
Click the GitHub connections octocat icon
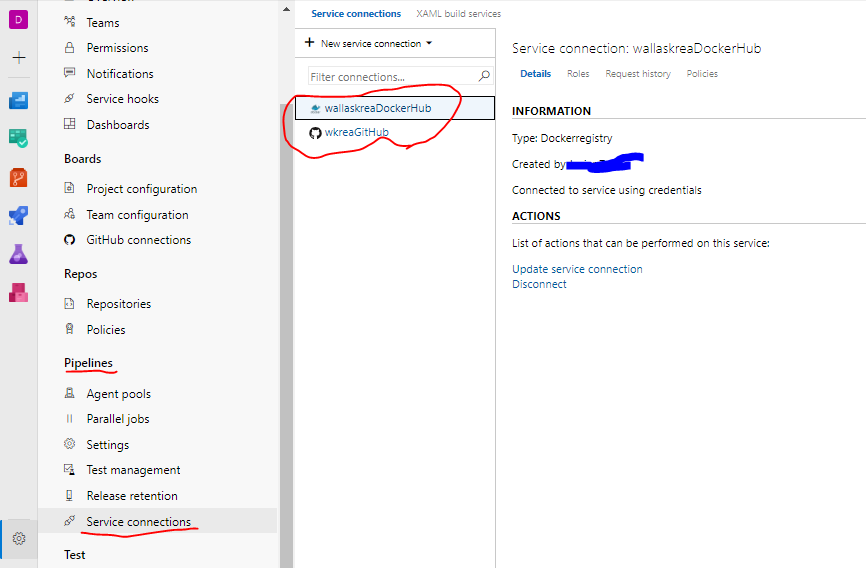click(70, 239)
